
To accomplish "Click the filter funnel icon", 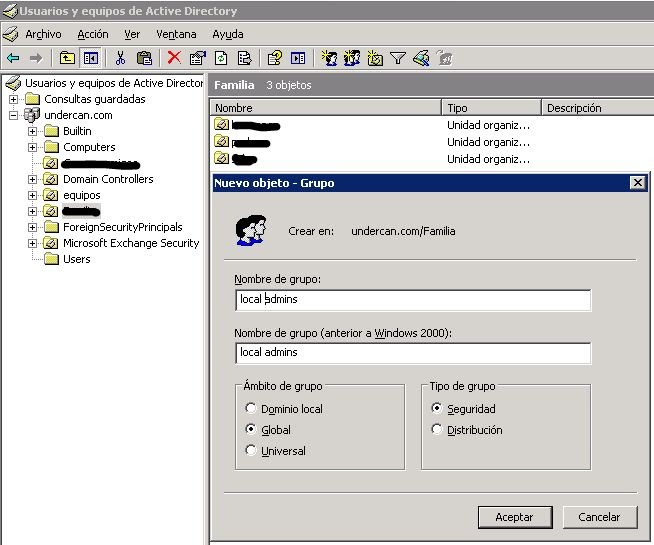I will point(398,58).
